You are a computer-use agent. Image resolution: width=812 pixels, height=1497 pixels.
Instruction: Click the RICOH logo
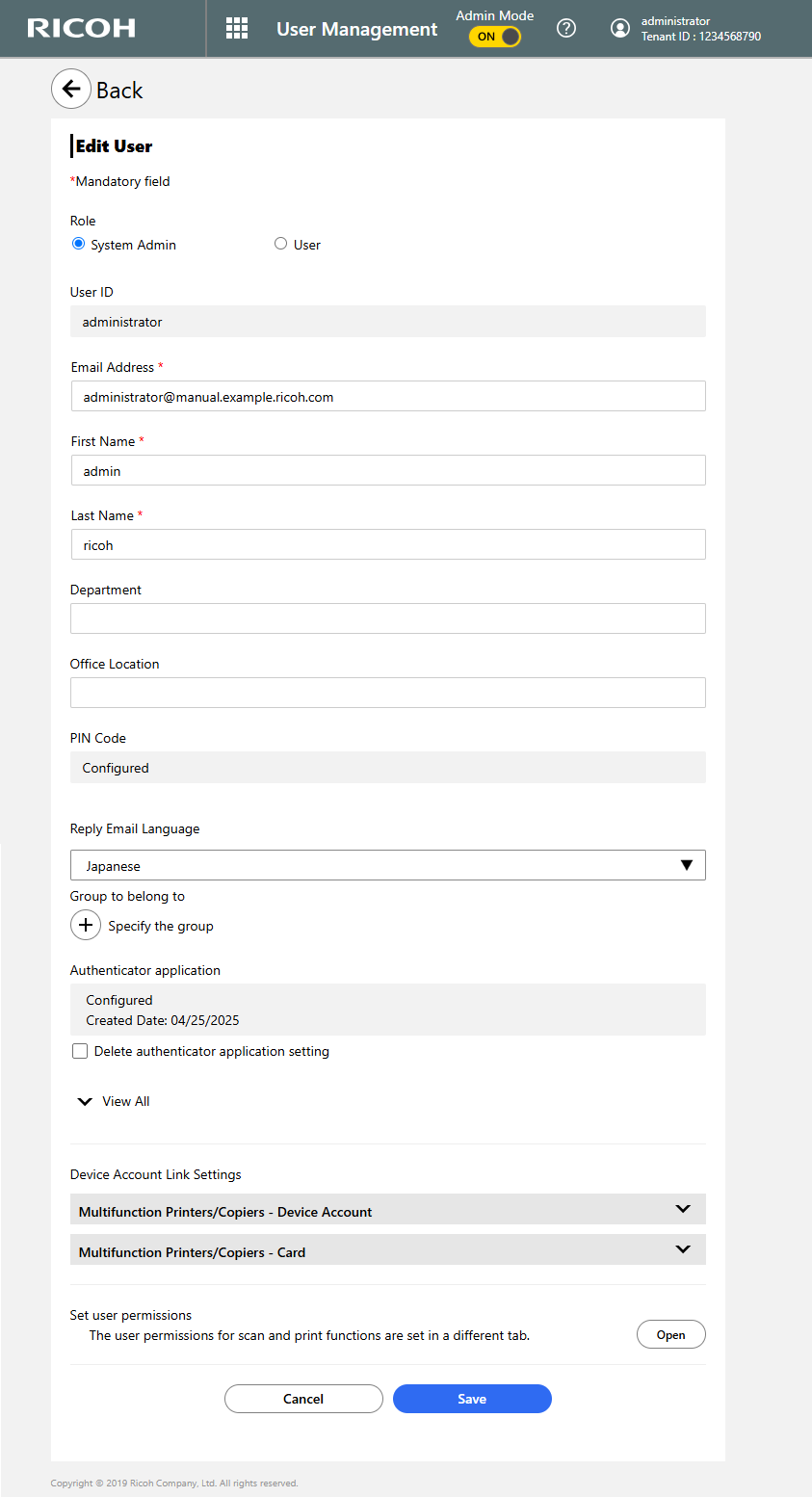tap(82, 28)
